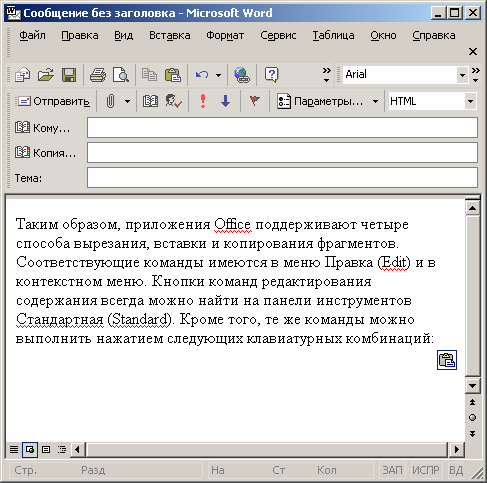Click the word Стандартная in message body

pyautogui.click(x=60, y=320)
